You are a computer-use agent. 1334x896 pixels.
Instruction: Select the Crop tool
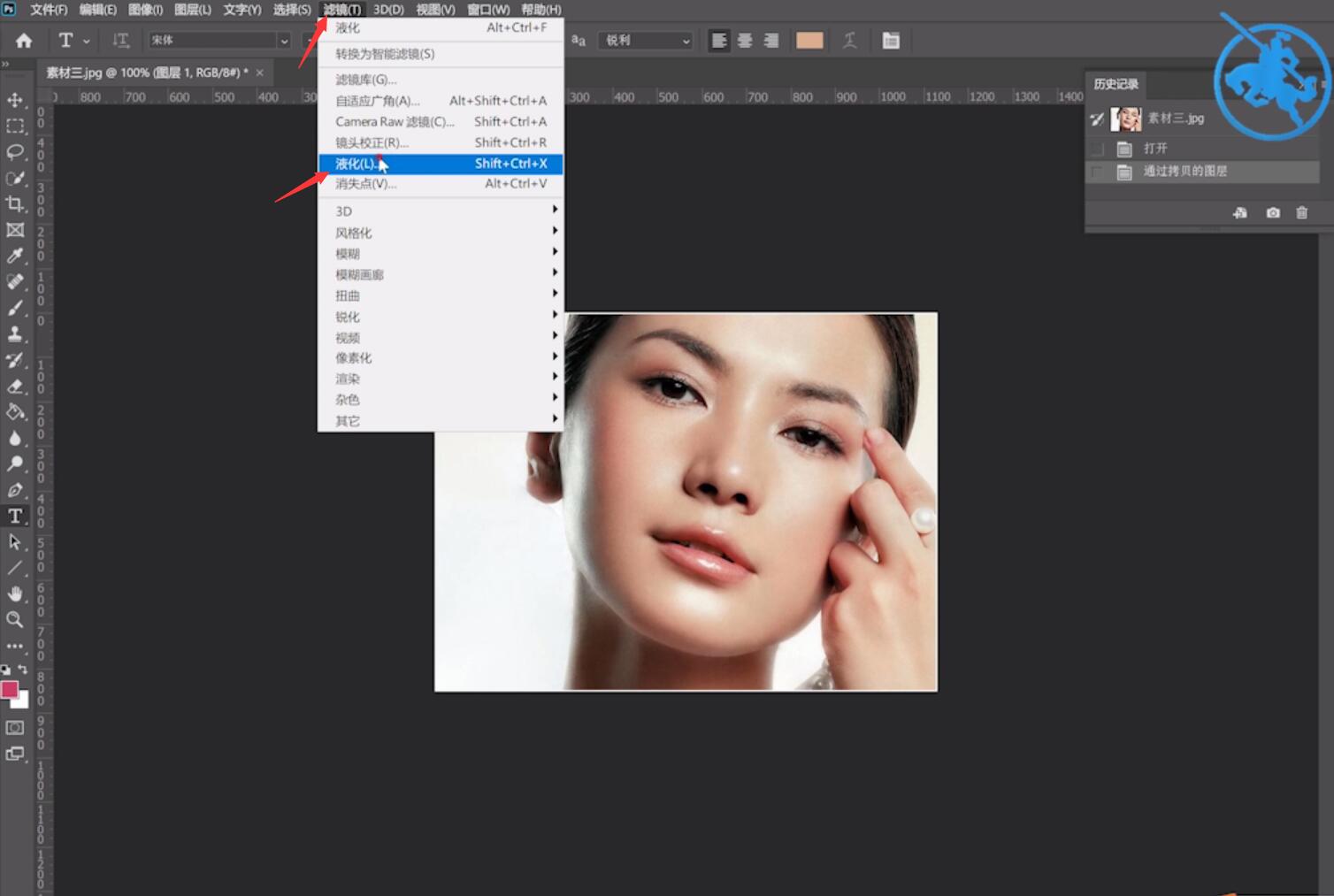pos(15,204)
